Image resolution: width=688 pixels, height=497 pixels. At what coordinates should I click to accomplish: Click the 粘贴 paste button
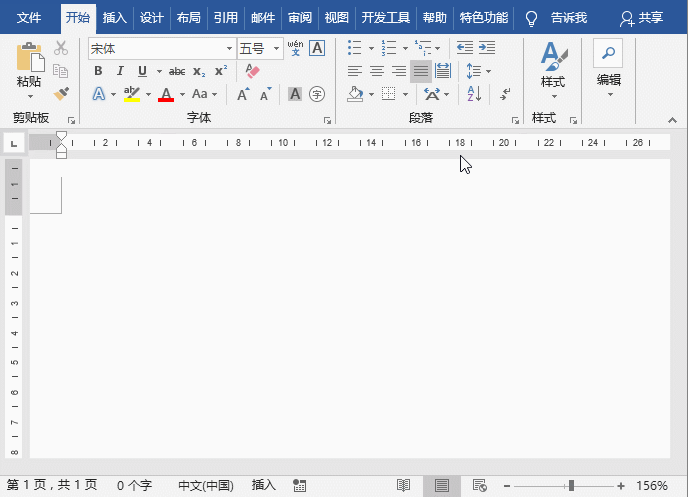tap(29, 72)
